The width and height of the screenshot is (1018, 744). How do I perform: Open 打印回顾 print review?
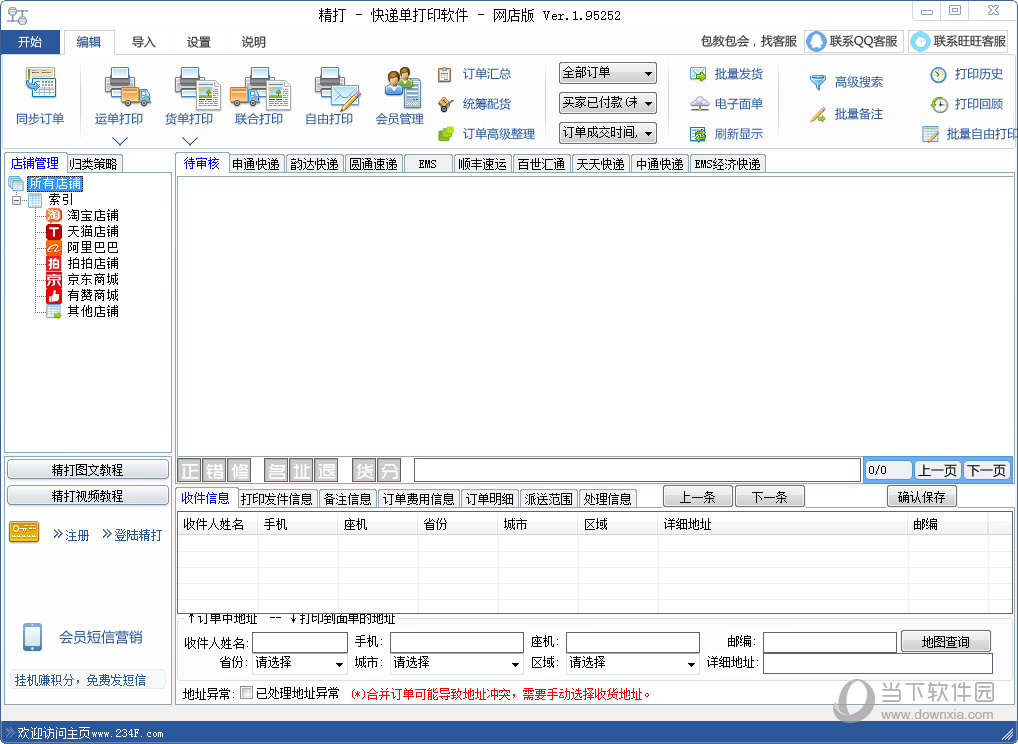966,104
